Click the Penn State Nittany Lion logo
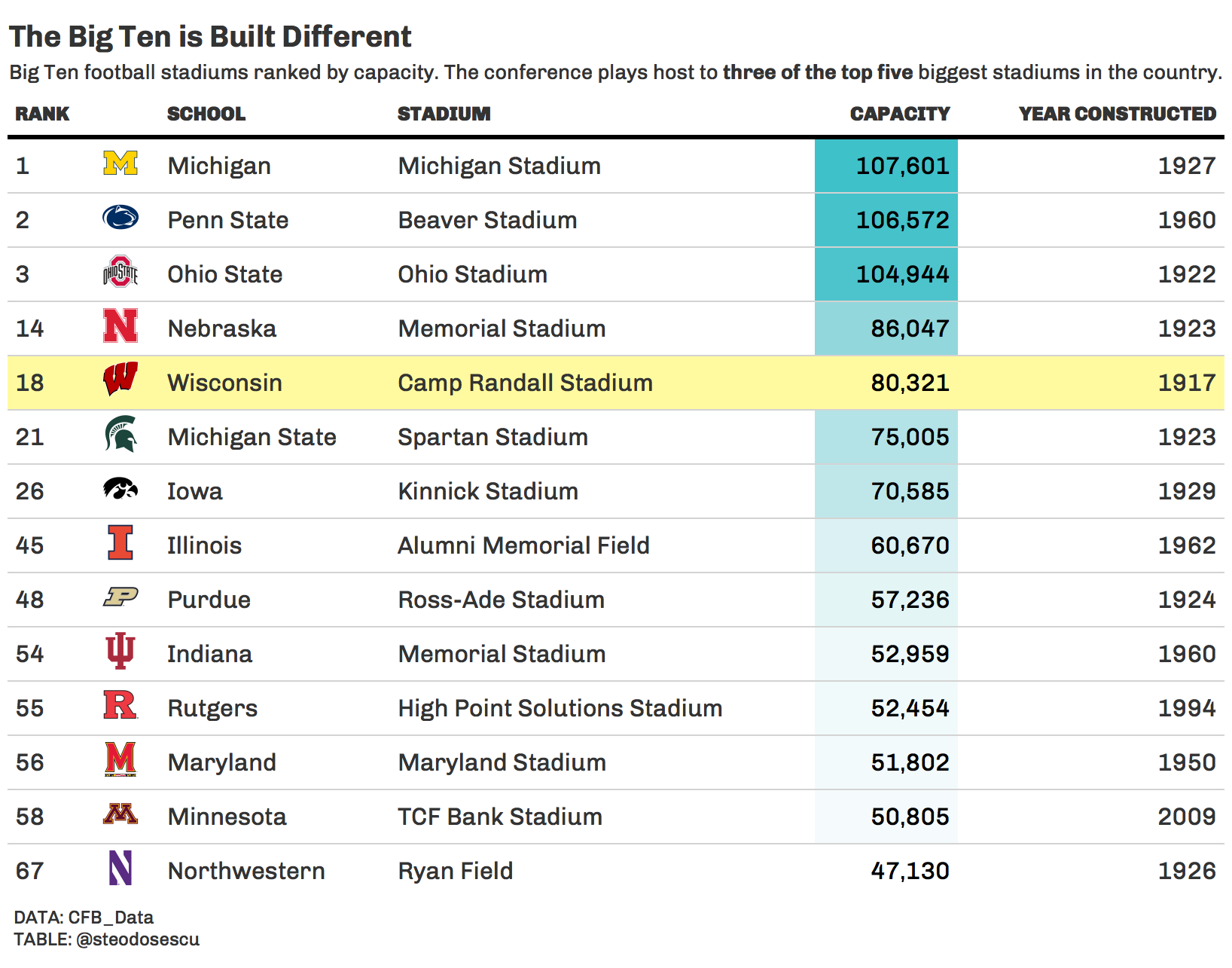The height and width of the screenshot is (968, 1232). (120, 218)
